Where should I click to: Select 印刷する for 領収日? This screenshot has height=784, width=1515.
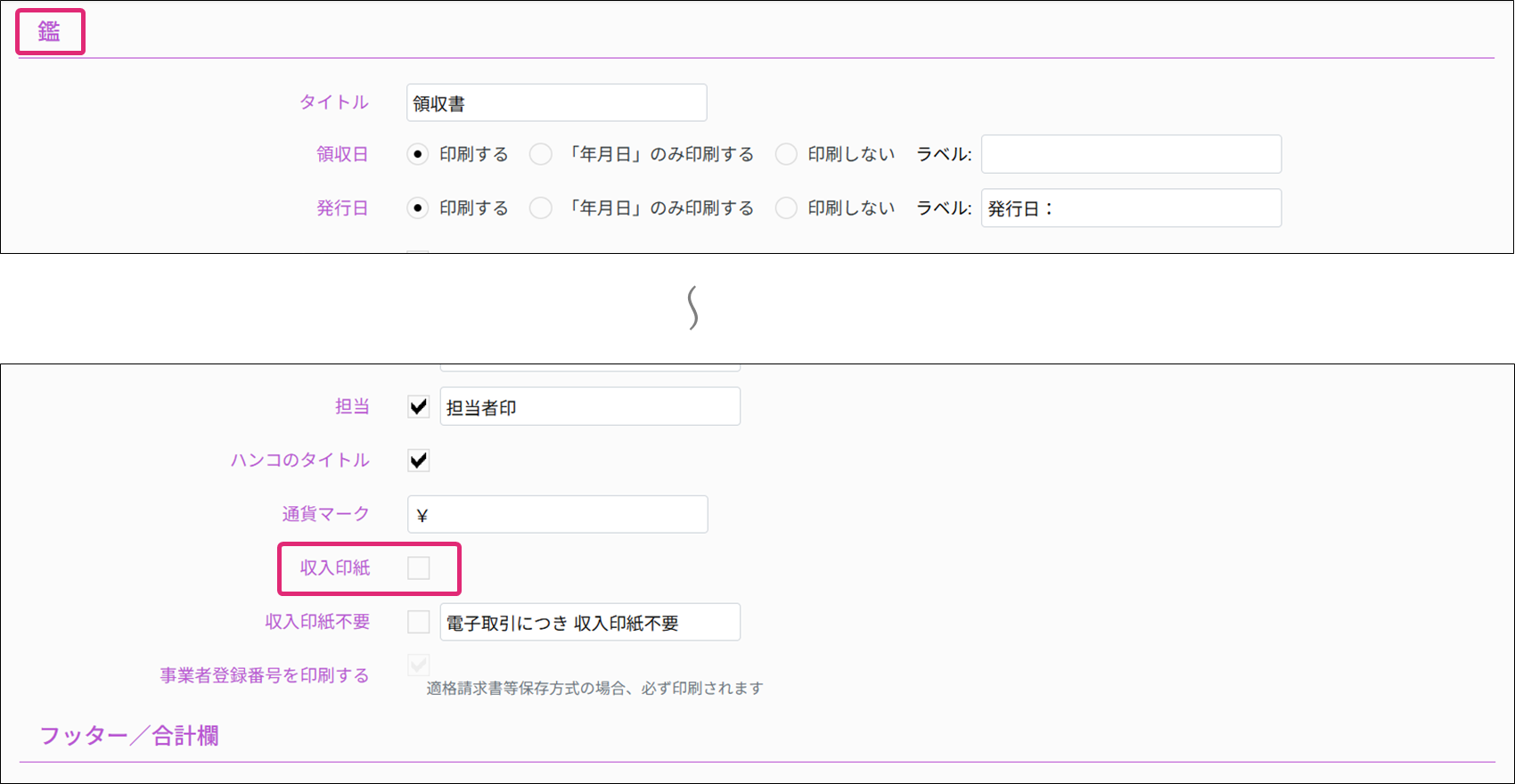417,154
